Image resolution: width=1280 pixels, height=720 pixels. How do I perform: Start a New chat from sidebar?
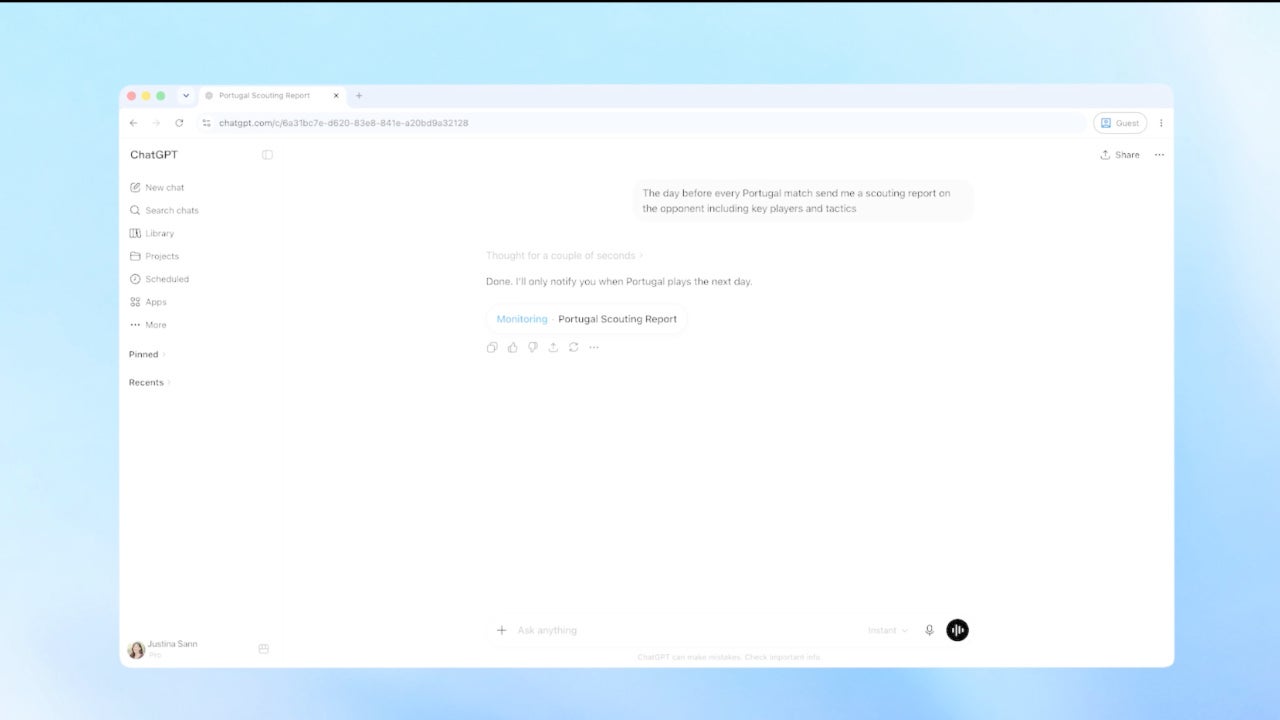pos(157,188)
